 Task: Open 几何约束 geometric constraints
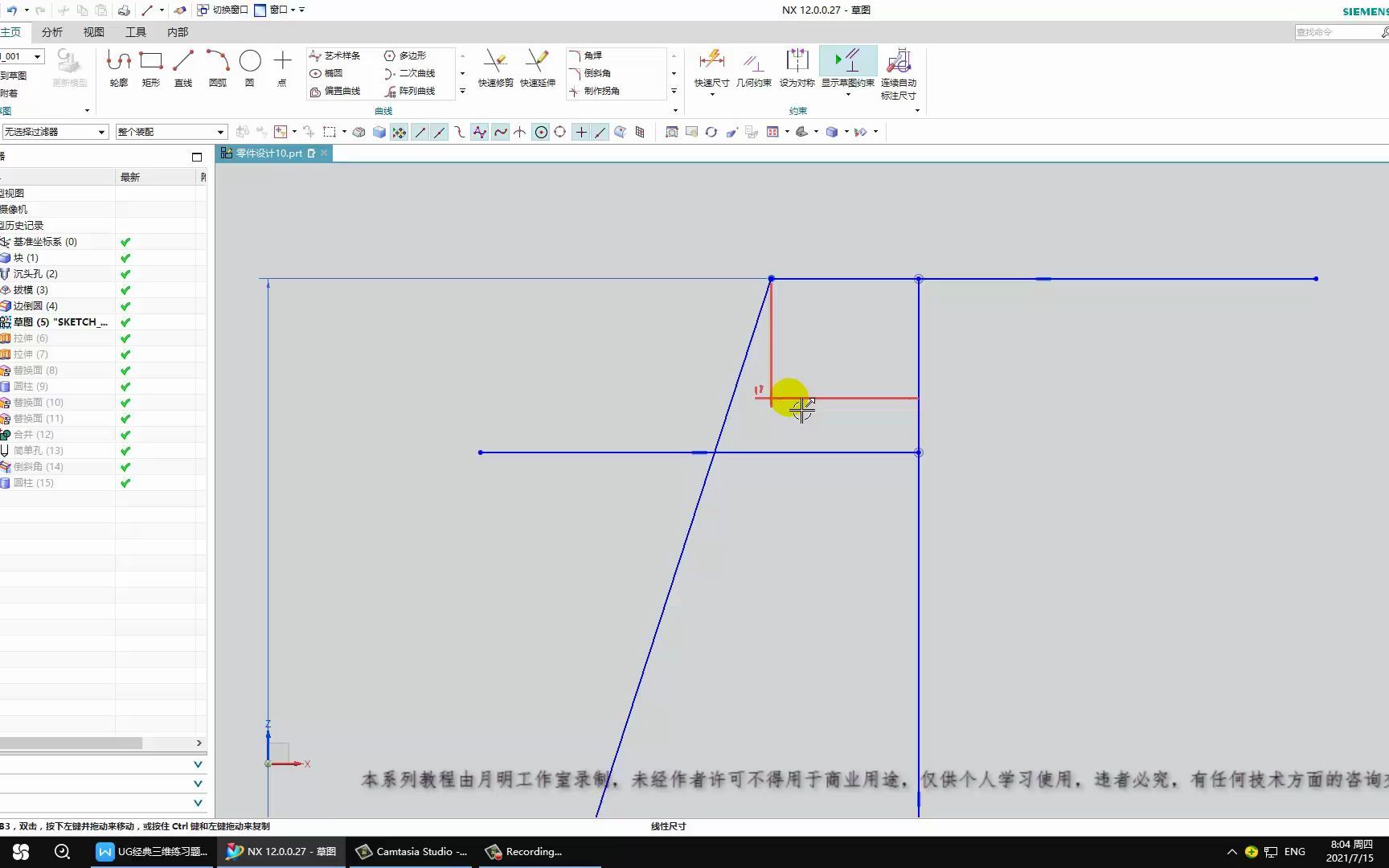tap(754, 69)
